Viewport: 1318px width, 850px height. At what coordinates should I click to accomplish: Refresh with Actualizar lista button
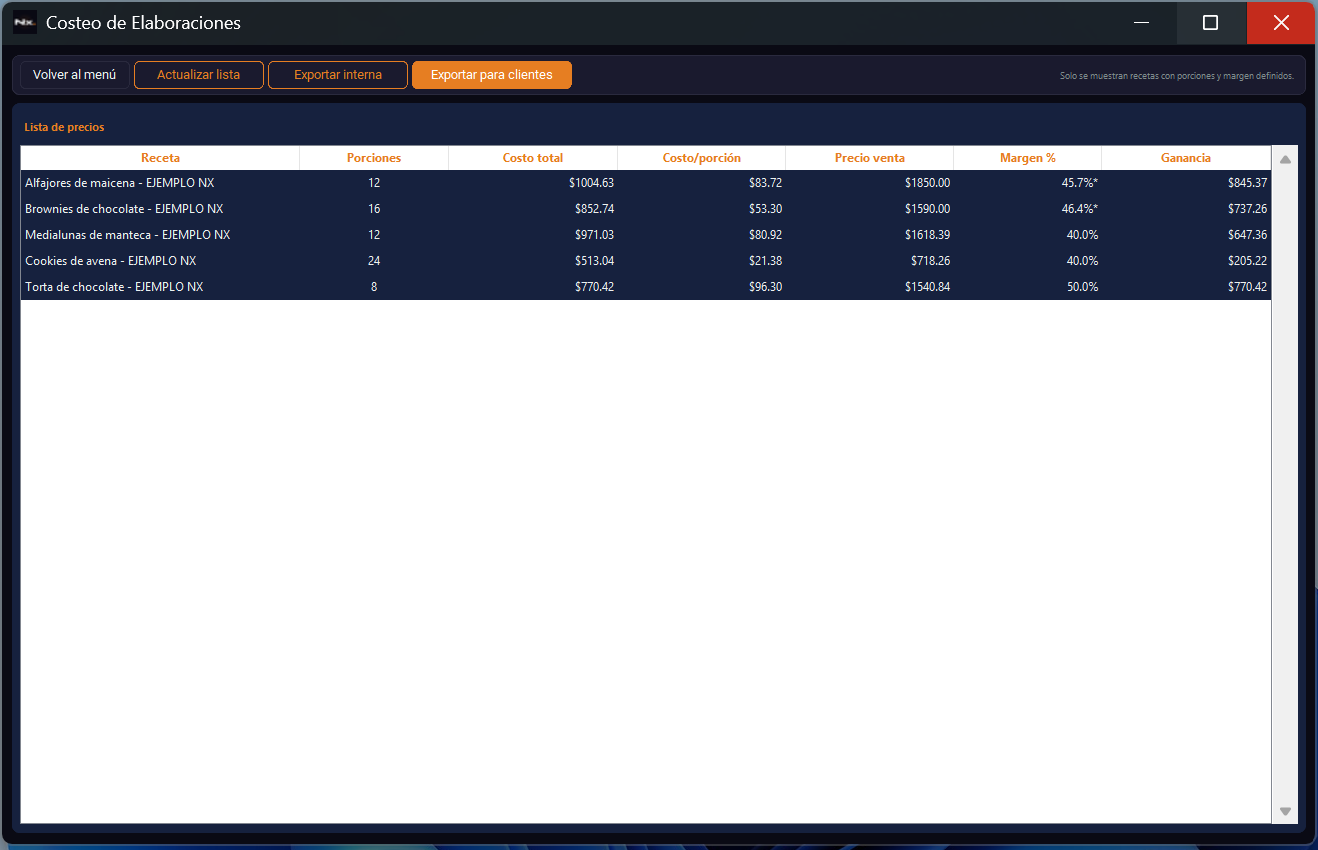199,75
